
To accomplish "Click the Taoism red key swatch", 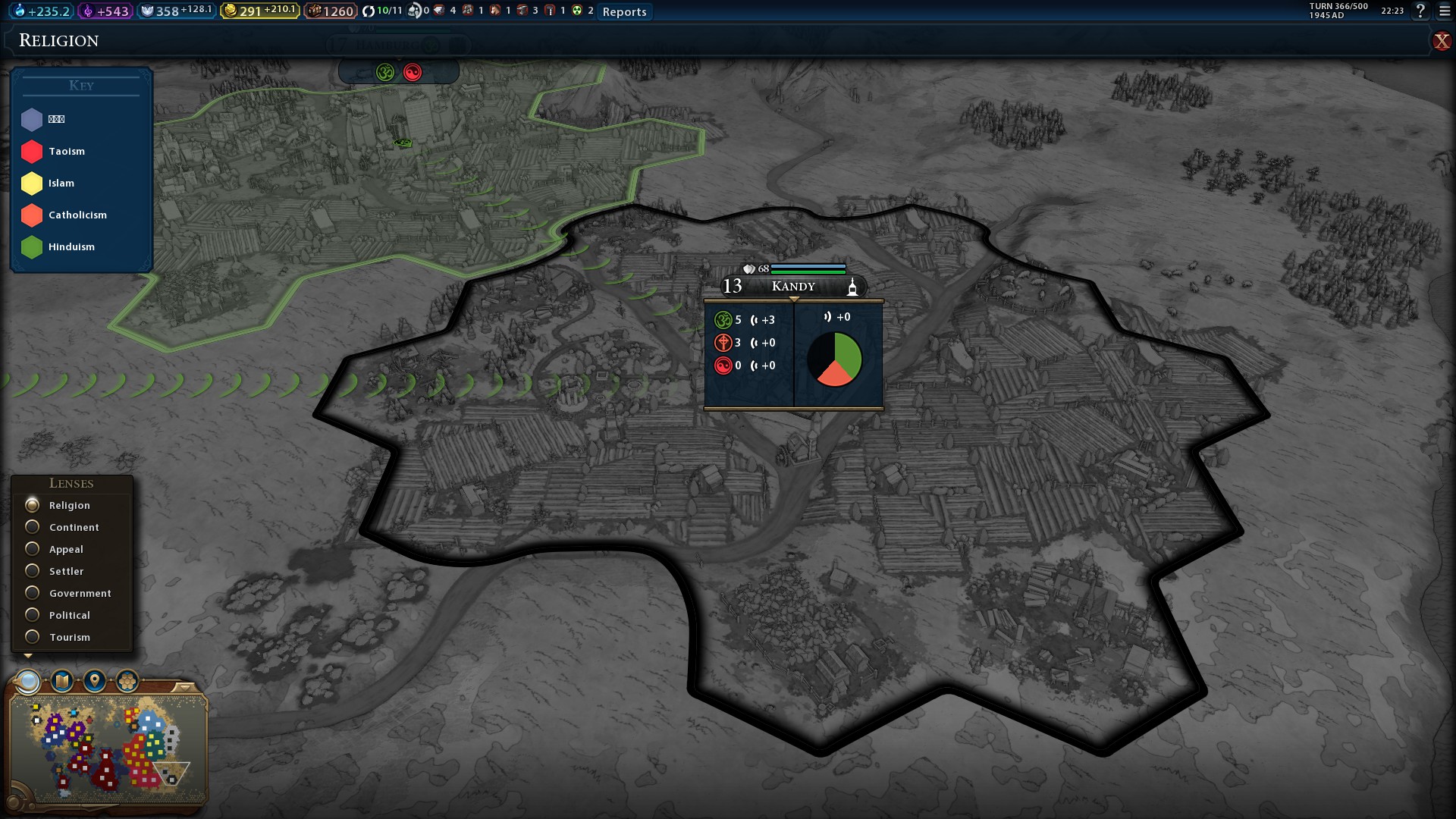I will 32,152.
